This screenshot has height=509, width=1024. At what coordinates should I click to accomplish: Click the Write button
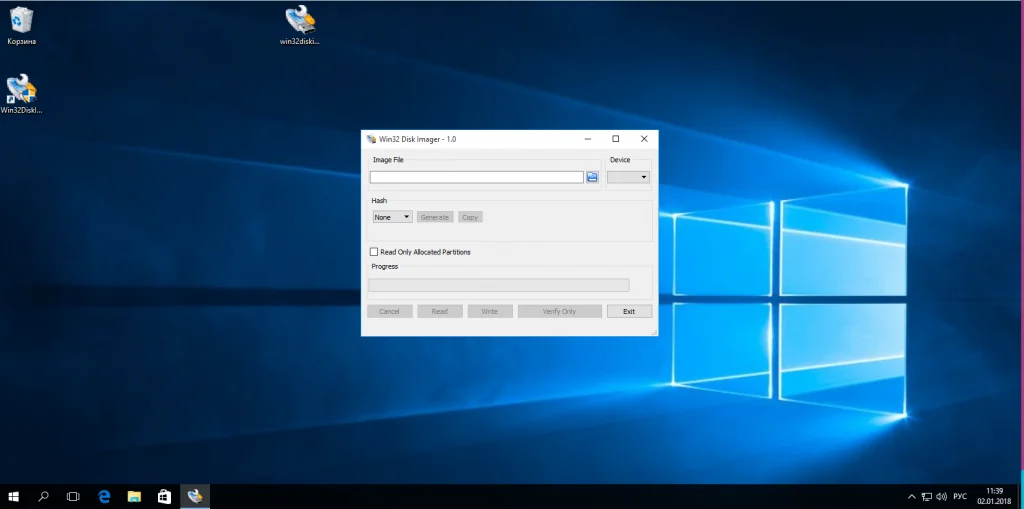[489, 311]
